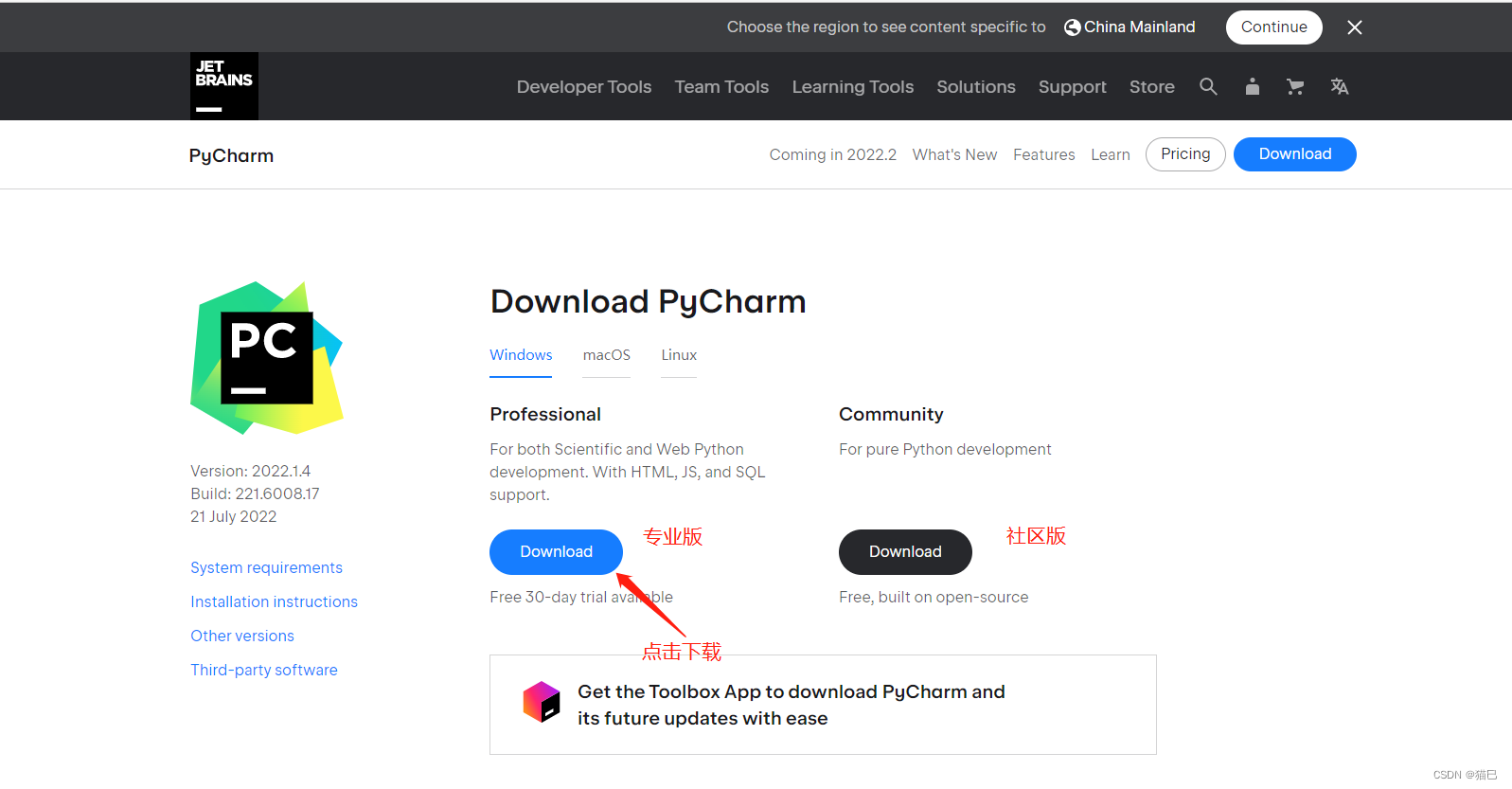Open Learn page

(x=1111, y=154)
